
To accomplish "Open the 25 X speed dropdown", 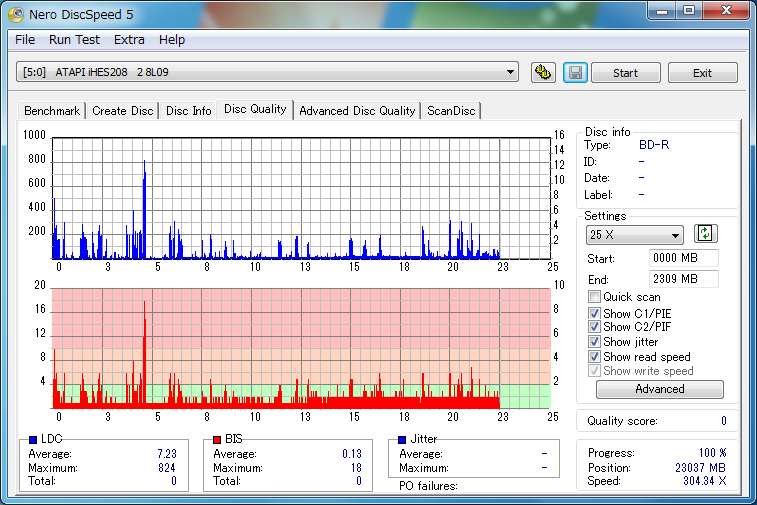I will pos(634,235).
